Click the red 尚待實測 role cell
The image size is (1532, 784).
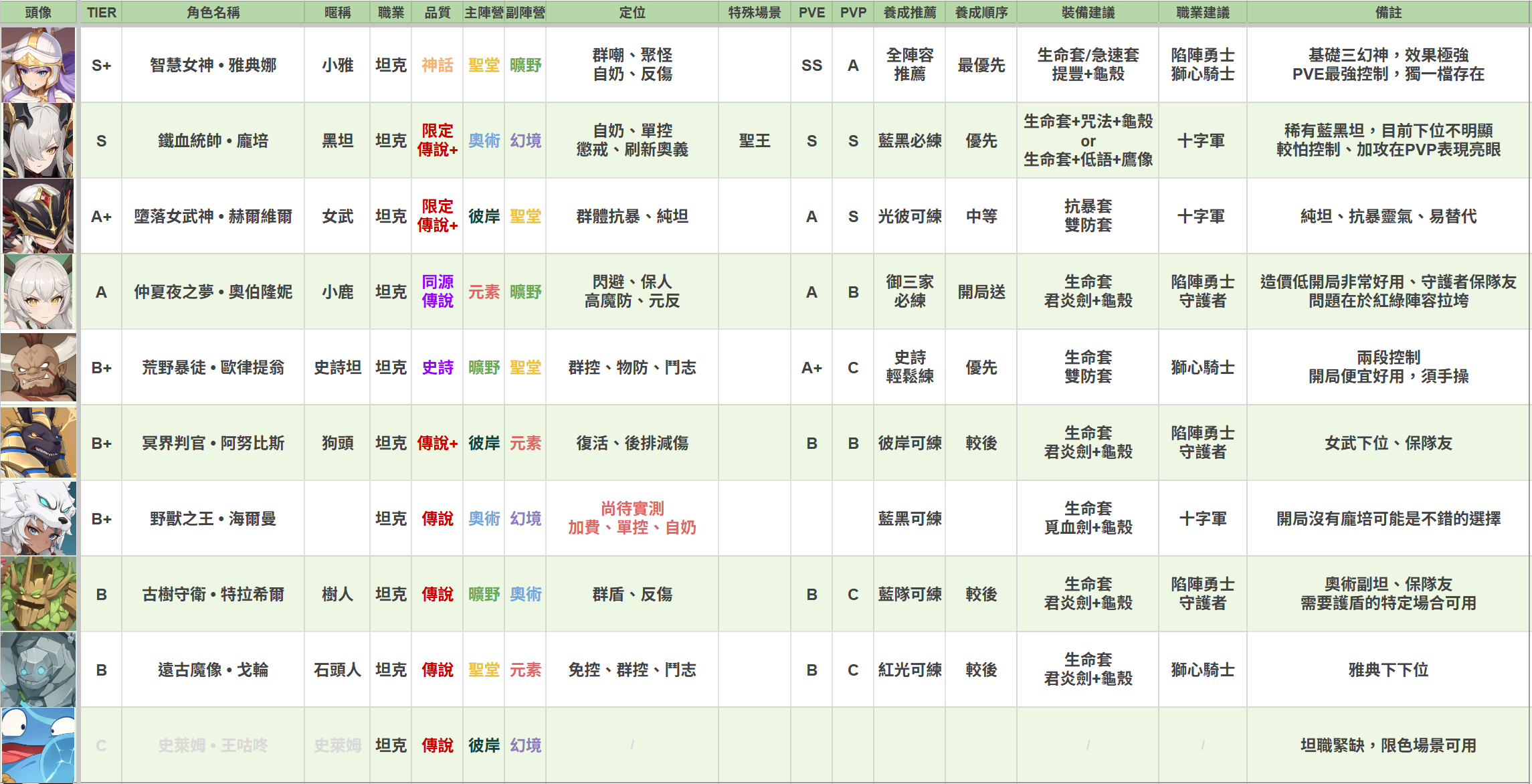[632, 518]
